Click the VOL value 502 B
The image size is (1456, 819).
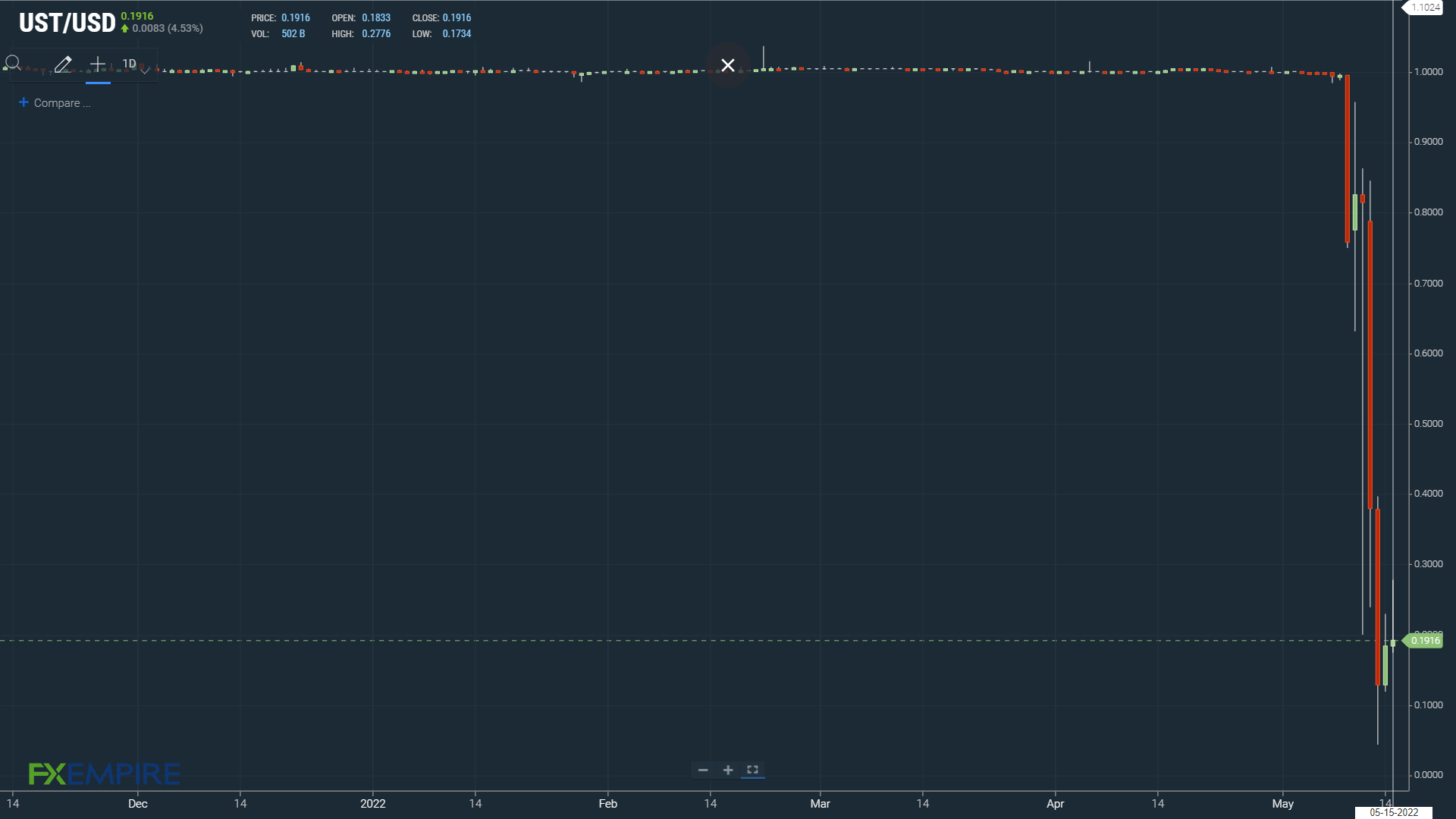[x=293, y=33]
